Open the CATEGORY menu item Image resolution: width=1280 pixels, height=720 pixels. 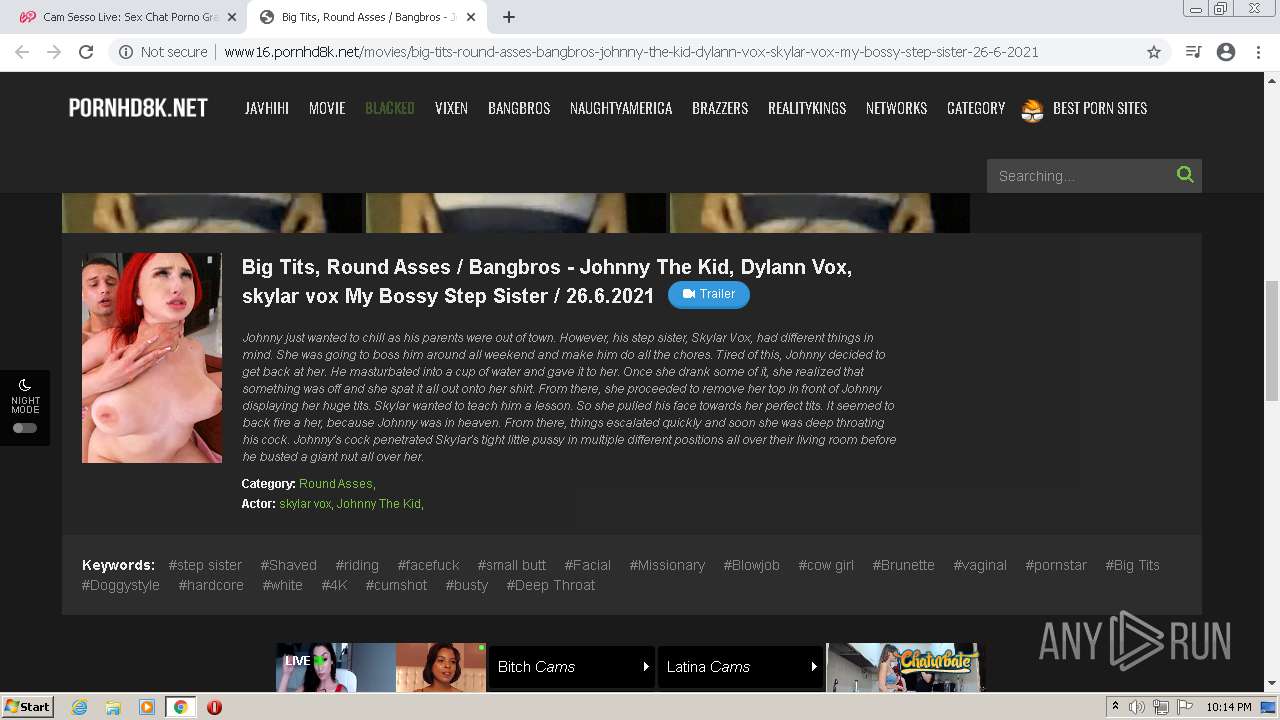pyautogui.click(x=976, y=108)
